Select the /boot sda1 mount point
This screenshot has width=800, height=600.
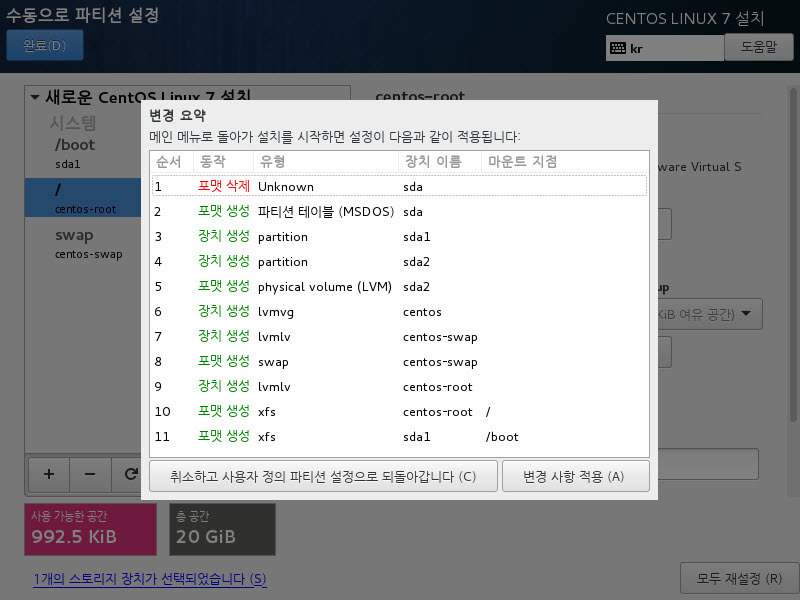[x=83, y=154]
